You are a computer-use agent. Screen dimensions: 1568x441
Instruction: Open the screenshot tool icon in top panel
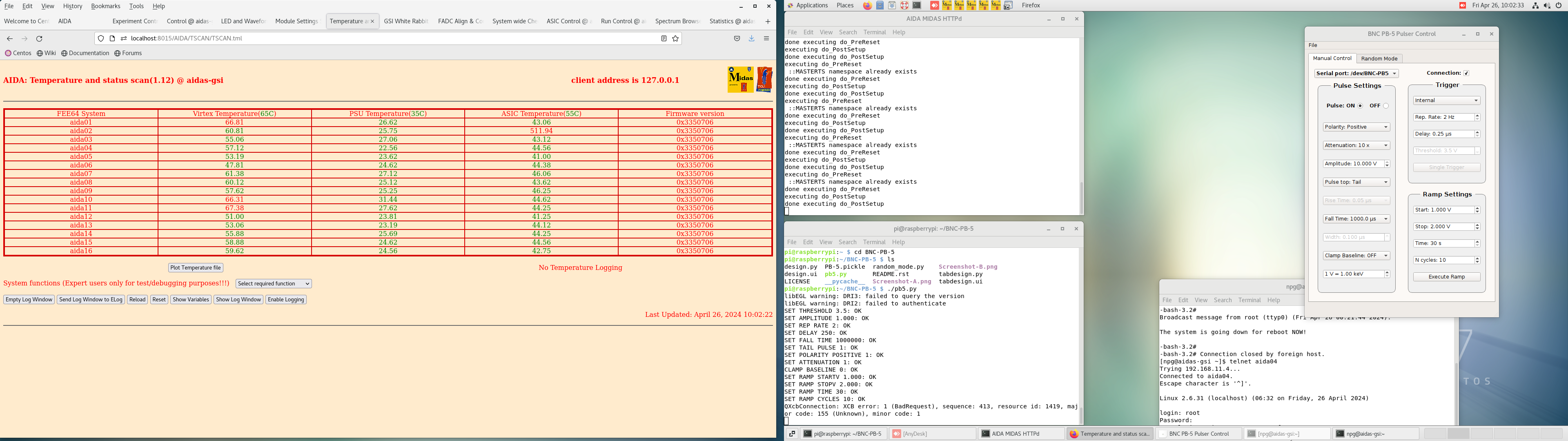(x=1008, y=5)
